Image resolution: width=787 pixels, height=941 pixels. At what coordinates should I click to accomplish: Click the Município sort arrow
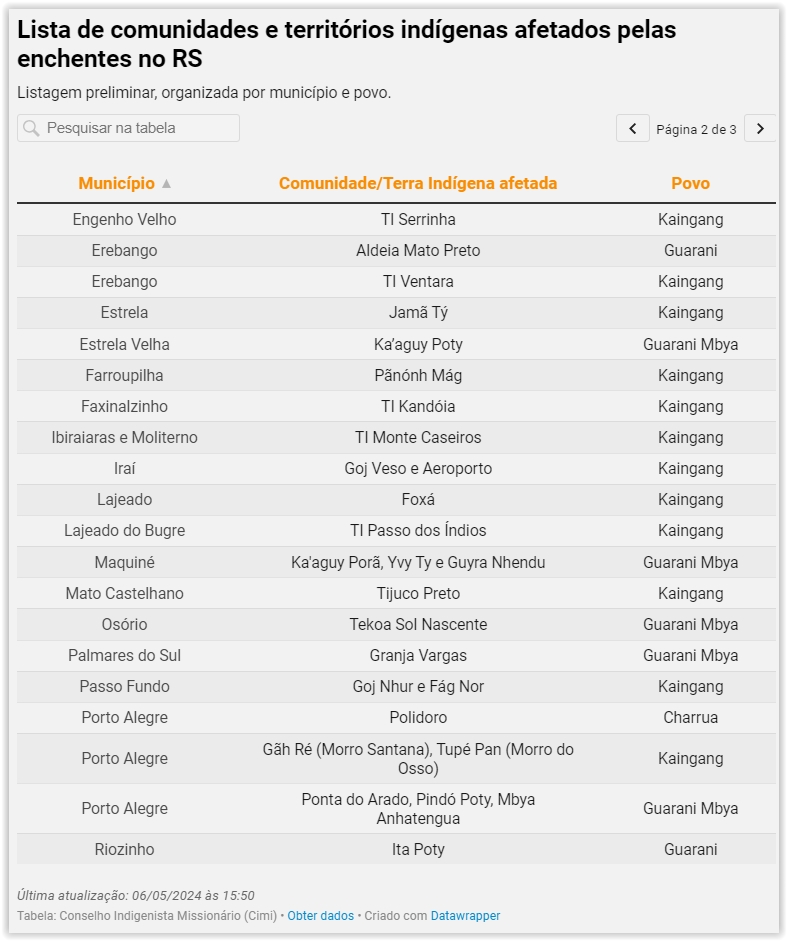(167, 184)
